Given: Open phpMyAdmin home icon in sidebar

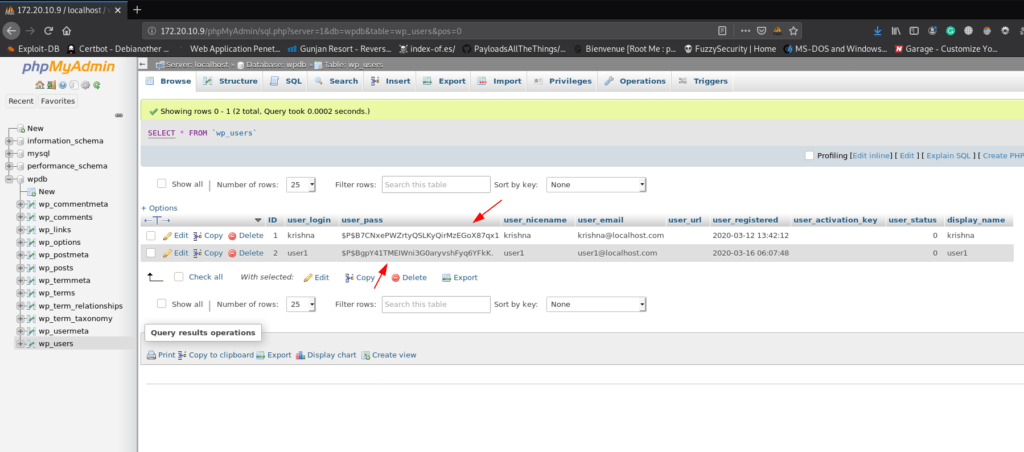Looking at the screenshot, I should (39, 85).
